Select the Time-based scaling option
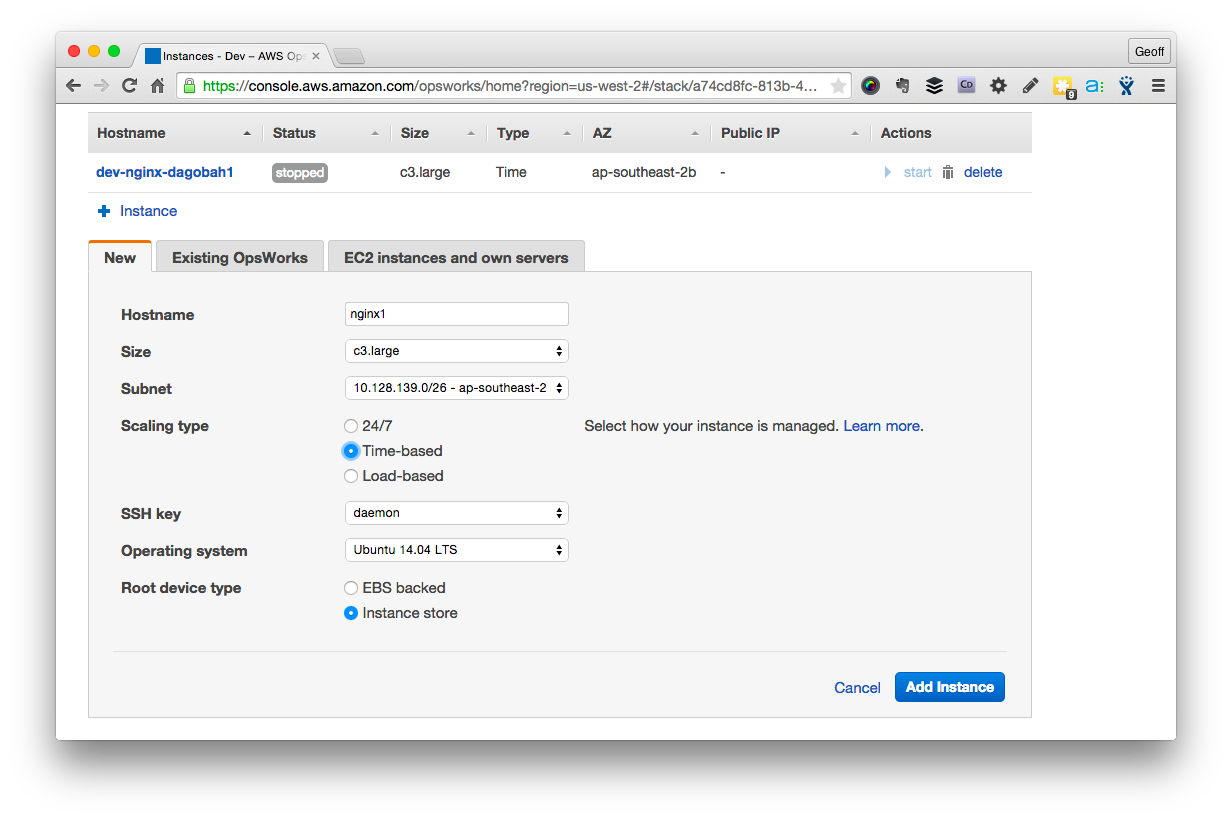1232x820 pixels. pos(351,451)
